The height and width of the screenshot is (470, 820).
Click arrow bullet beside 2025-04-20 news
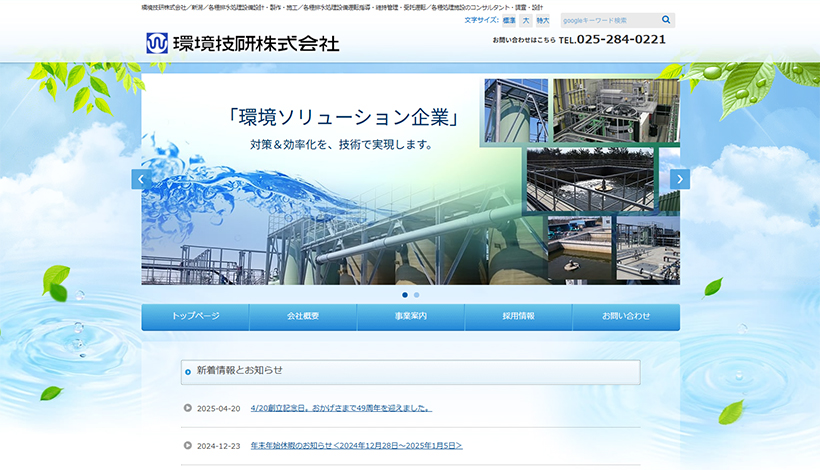click(x=187, y=408)
